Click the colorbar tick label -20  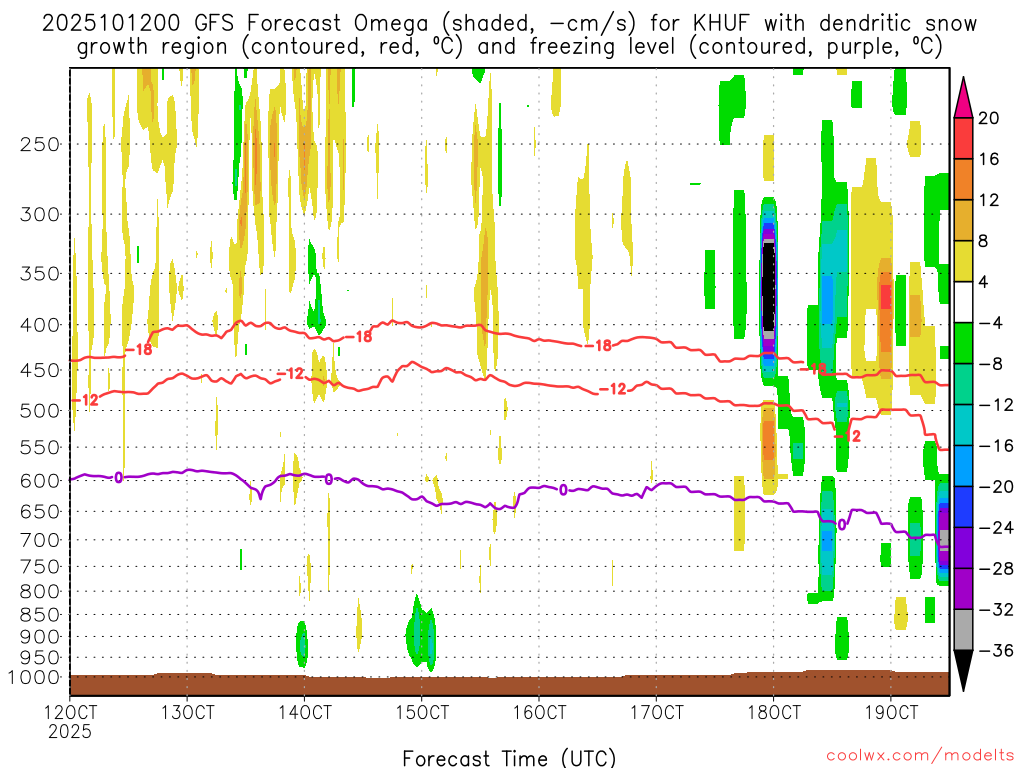(x=996, y=487)
